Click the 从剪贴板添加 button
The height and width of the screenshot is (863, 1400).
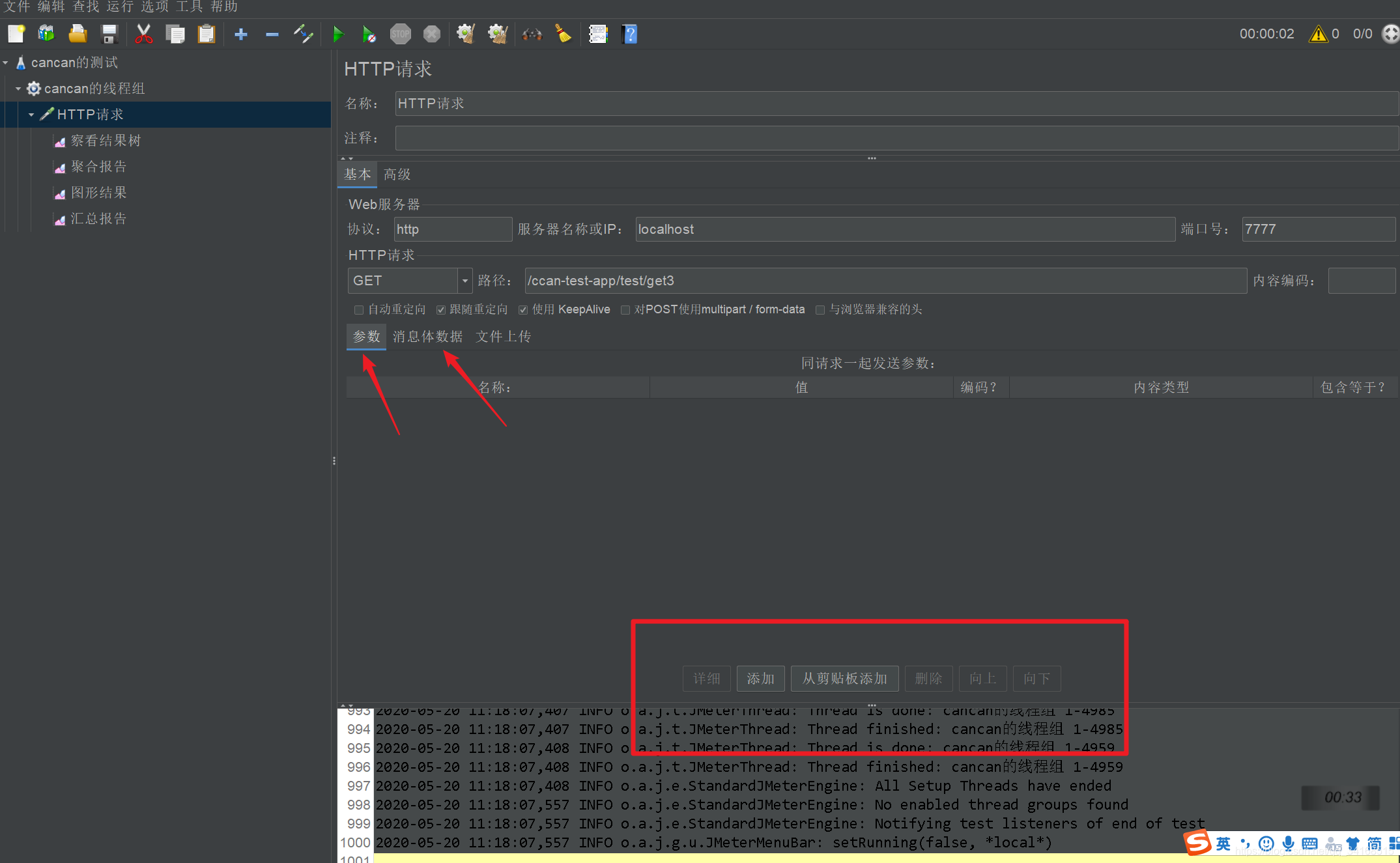tap(844, 679)
